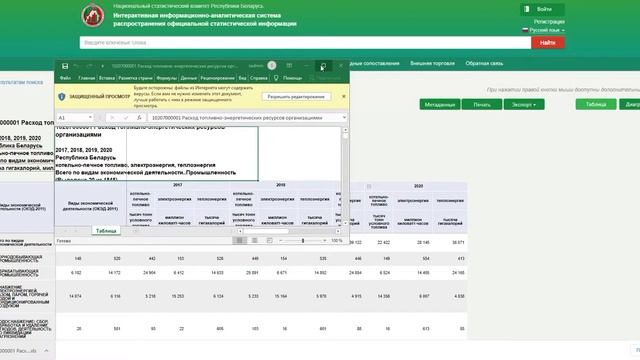Image resolution: width=640 pixels, height=360 pixels.
Task: Click zoom out minus in Excel status bar
Action: tap(280, 241)
